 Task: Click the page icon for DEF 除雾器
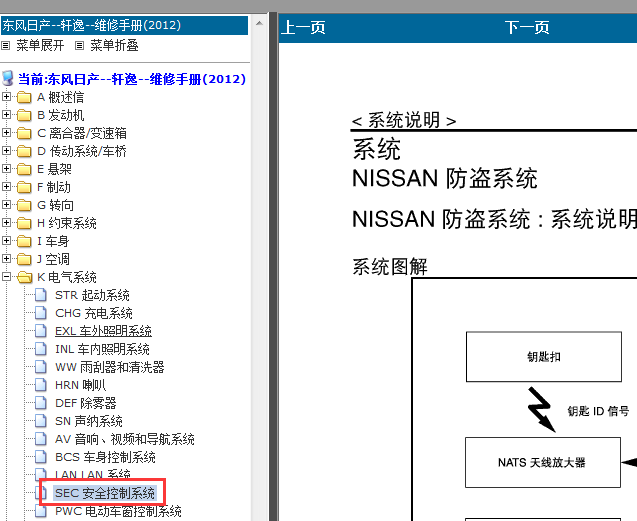[41, 402]
